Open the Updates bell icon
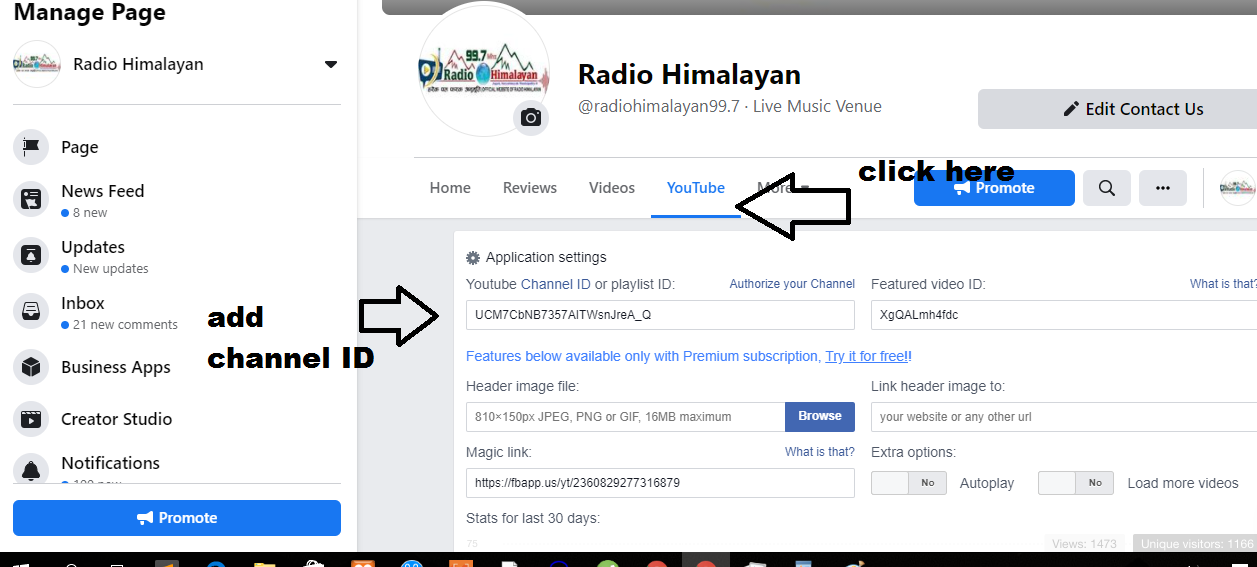This screenshot has width=1257, height=567. tap(31, 255)
